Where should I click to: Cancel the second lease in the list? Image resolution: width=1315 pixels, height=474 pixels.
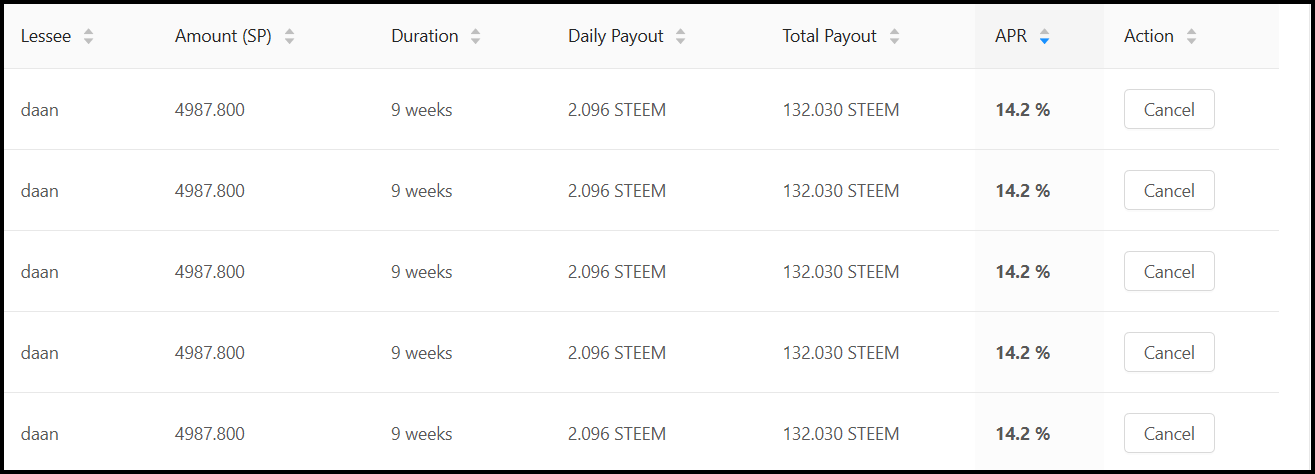point(1169,190)
